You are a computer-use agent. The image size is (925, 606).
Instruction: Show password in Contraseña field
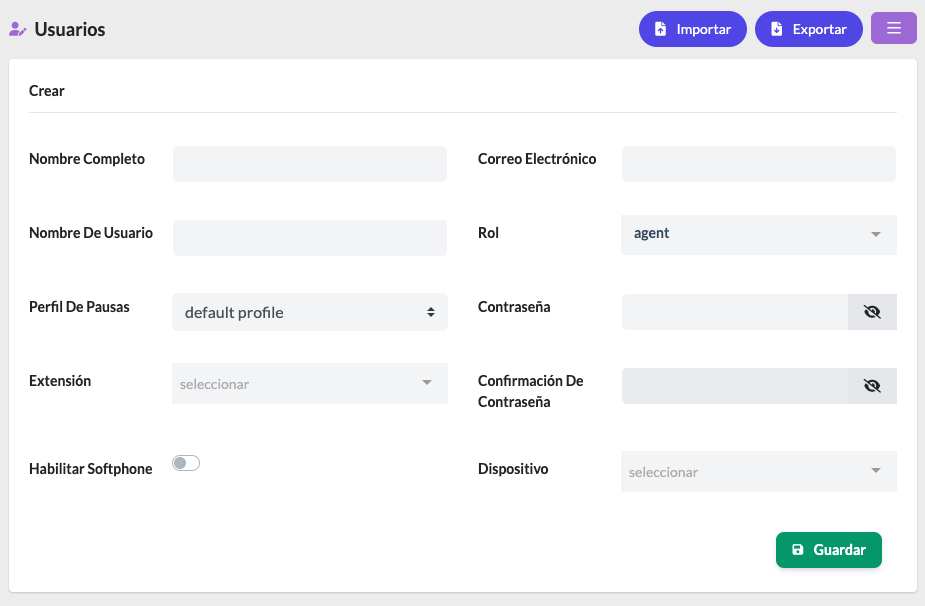872,312
